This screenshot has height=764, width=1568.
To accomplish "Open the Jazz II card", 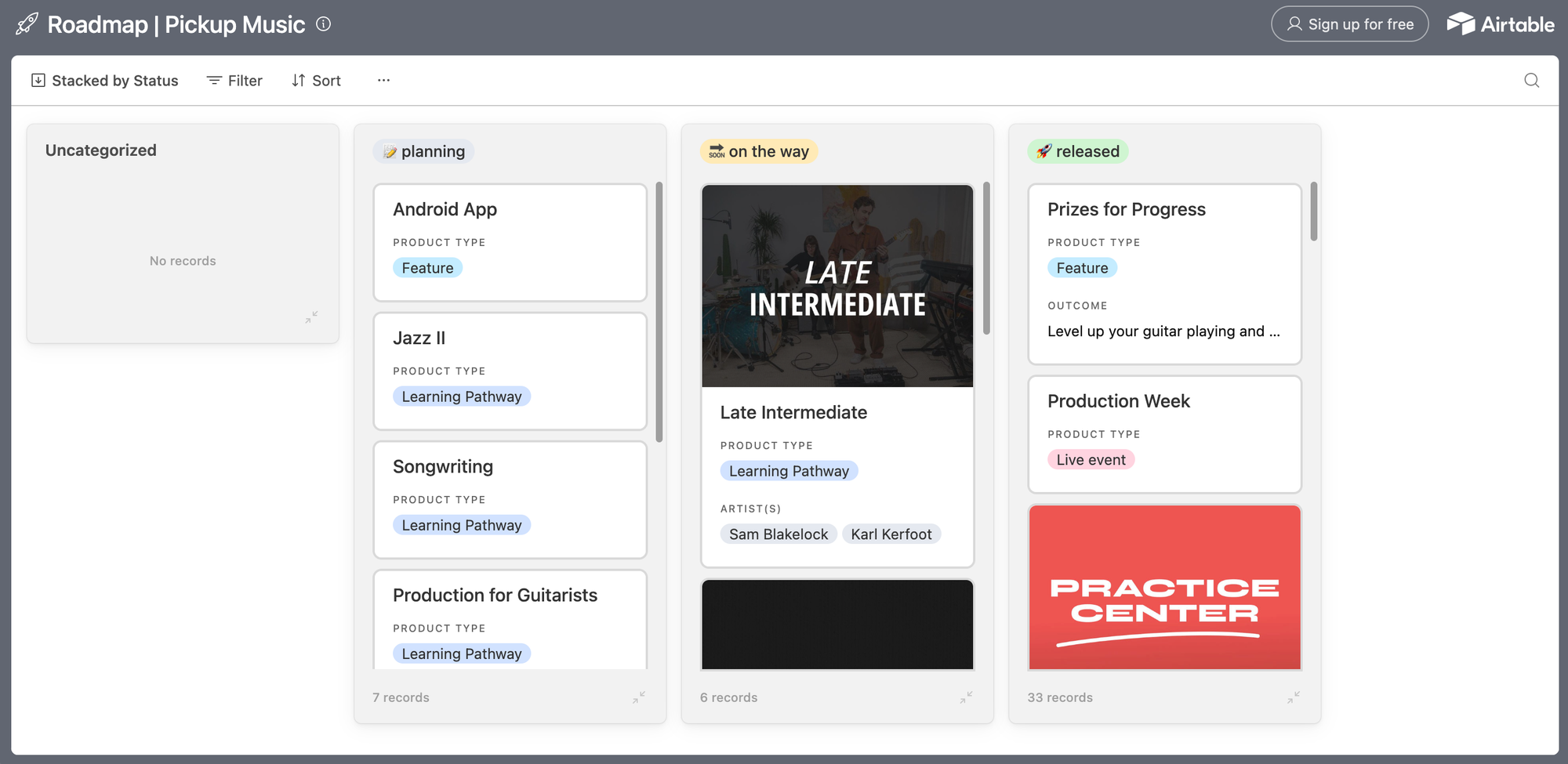I will coord(510,371).
